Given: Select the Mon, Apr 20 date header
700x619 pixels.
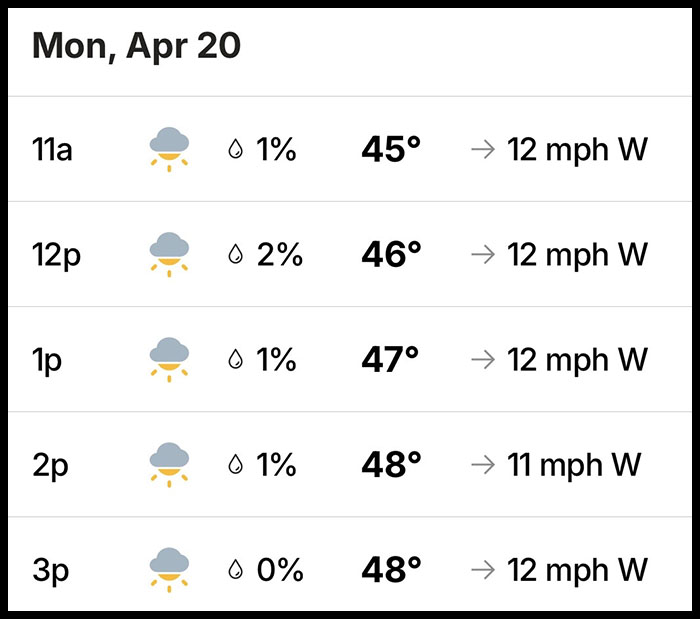Looking at the screenshot, I should tap(136, 47).
